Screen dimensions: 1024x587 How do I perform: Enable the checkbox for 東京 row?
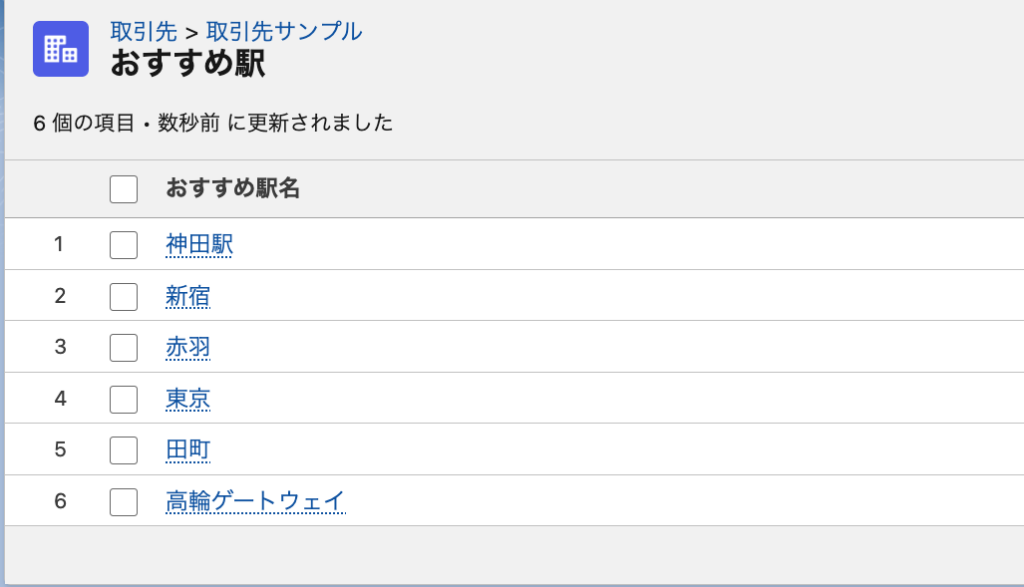pos(123,399)
